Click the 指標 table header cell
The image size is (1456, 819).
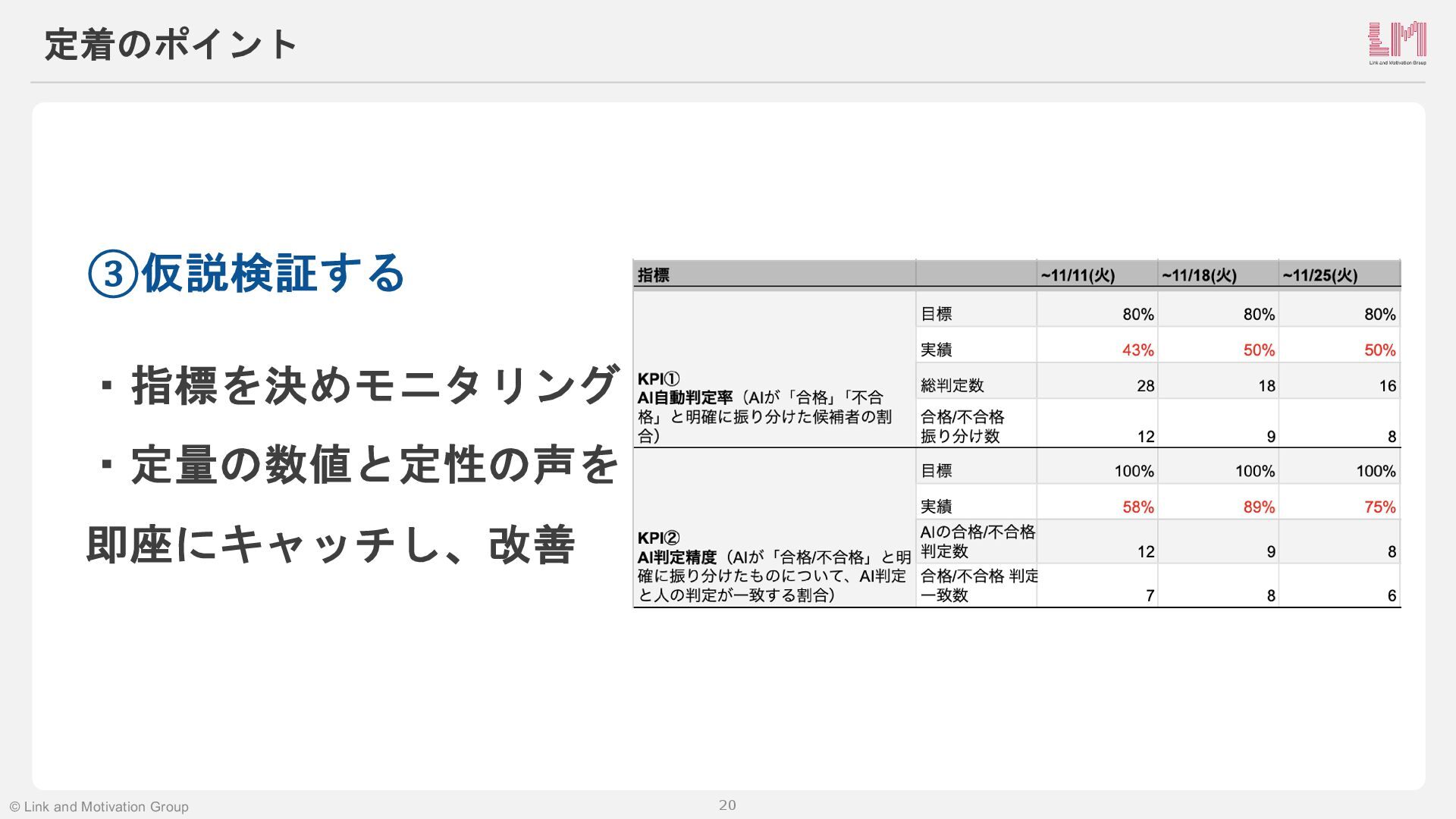pyautogui.click(x=654, y=275)
